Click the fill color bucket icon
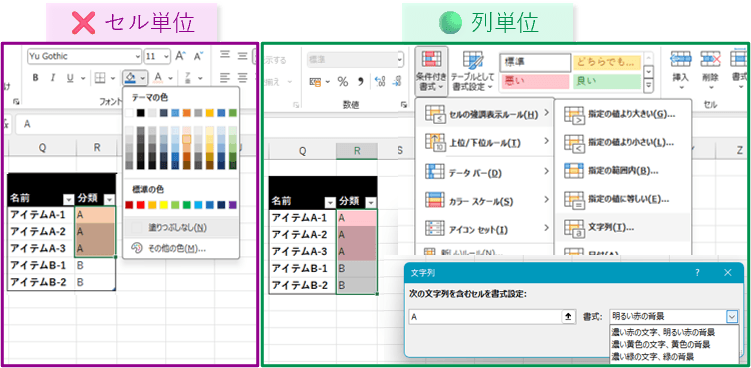This screenshot has height=368, width=751. tap(129, 78)
